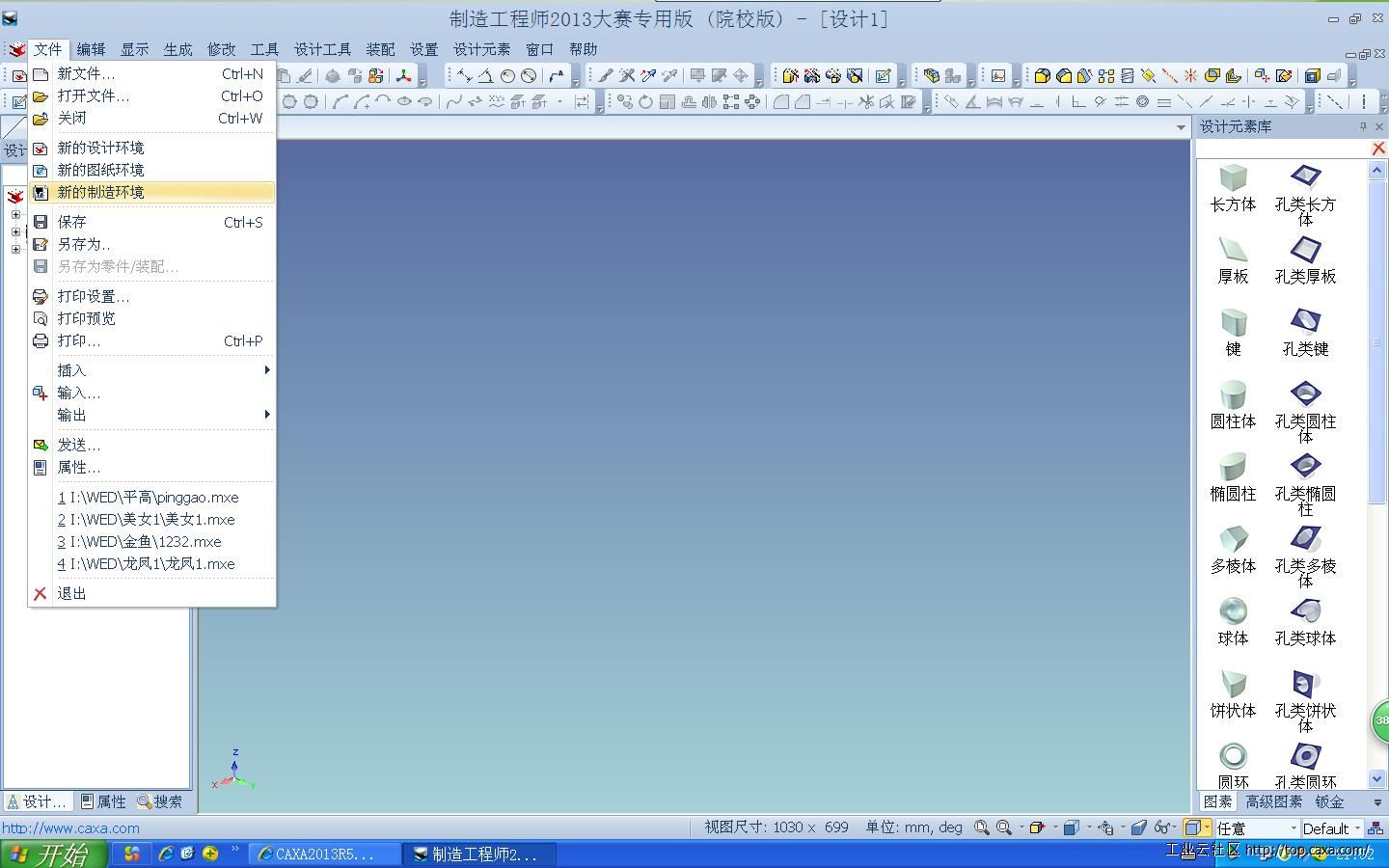Screen dimensions: 1389x868
Task: Select the 球体 sphere element
Action: pyautogui.click(x=1233, y=622)
